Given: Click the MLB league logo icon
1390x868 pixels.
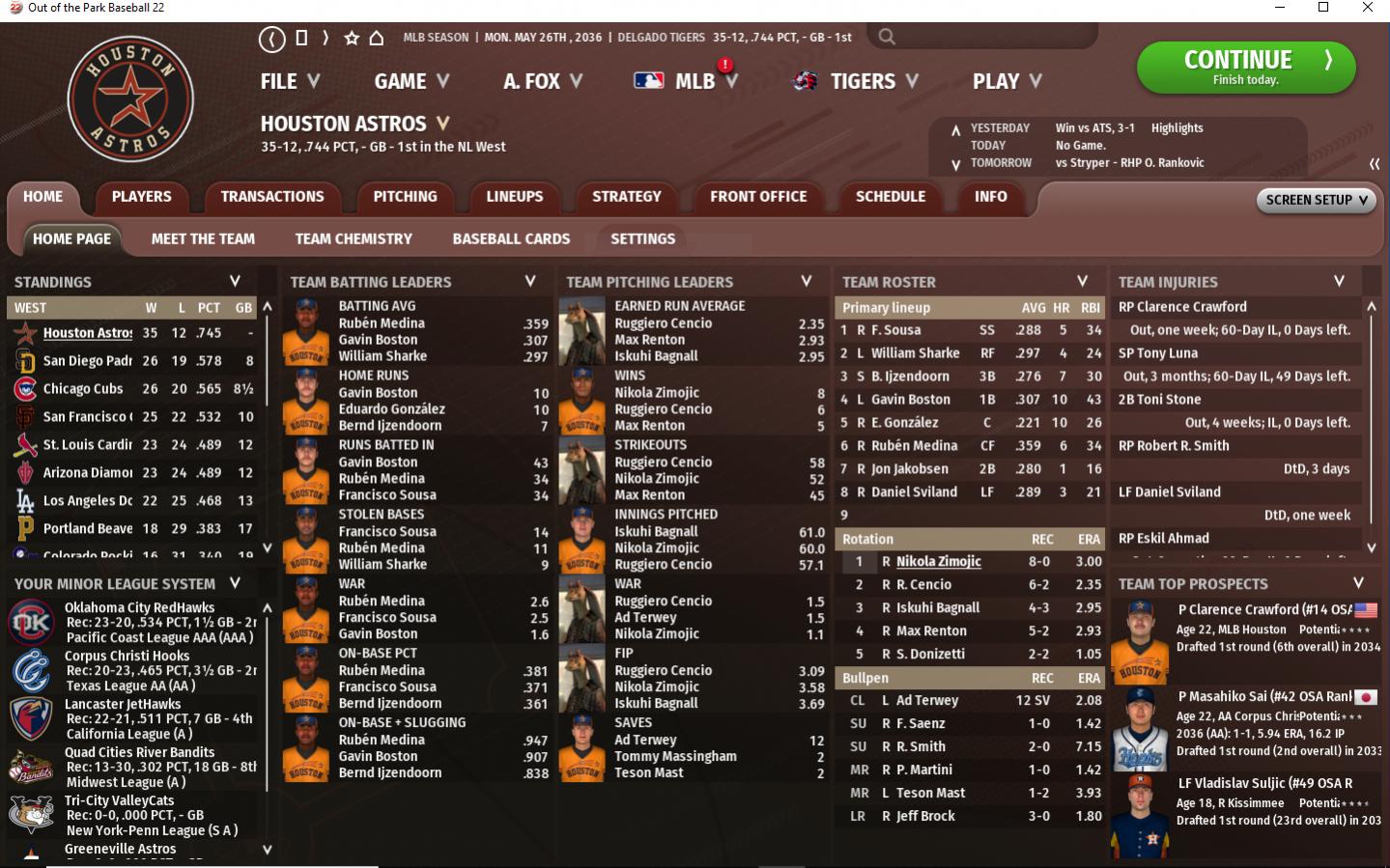Looking at the screenshot, I should [648, 81].
